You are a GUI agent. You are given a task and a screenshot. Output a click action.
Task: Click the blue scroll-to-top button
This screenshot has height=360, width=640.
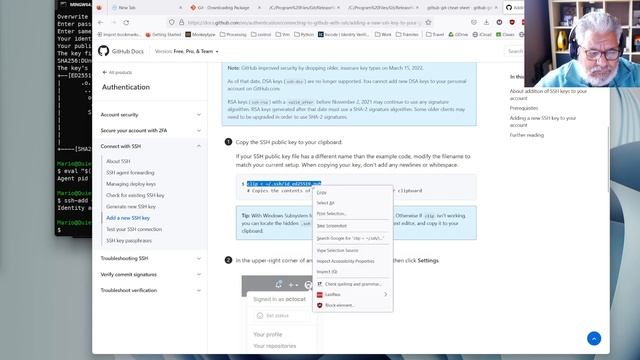[x=594, y=338]
